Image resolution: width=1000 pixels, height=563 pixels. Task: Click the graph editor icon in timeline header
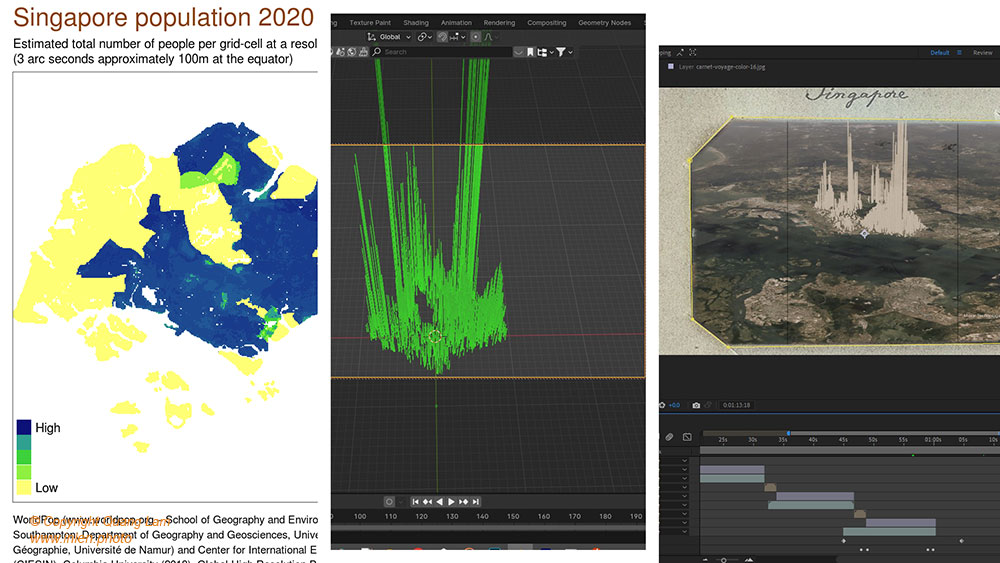tap(687, 437)
